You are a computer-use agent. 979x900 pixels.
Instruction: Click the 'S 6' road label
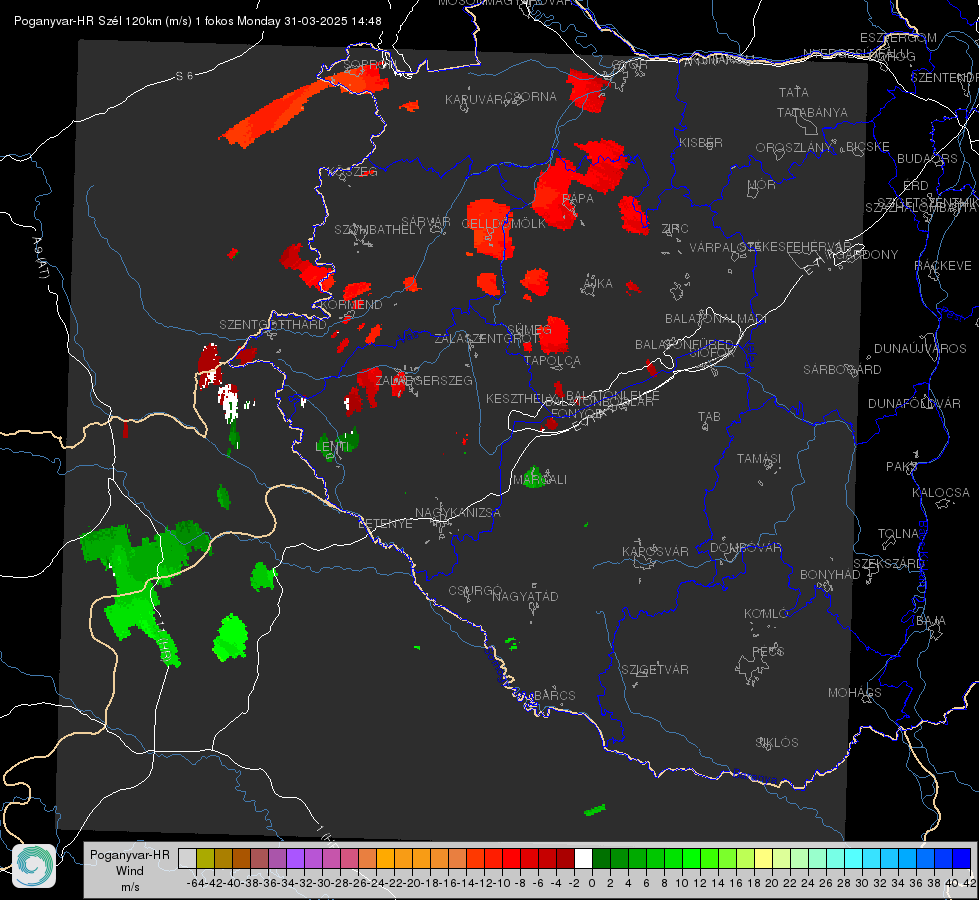click(185, 76)
